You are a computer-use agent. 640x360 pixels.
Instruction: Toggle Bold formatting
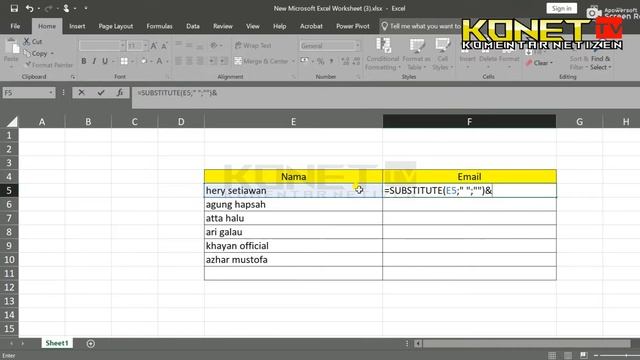tap(84, 61)
